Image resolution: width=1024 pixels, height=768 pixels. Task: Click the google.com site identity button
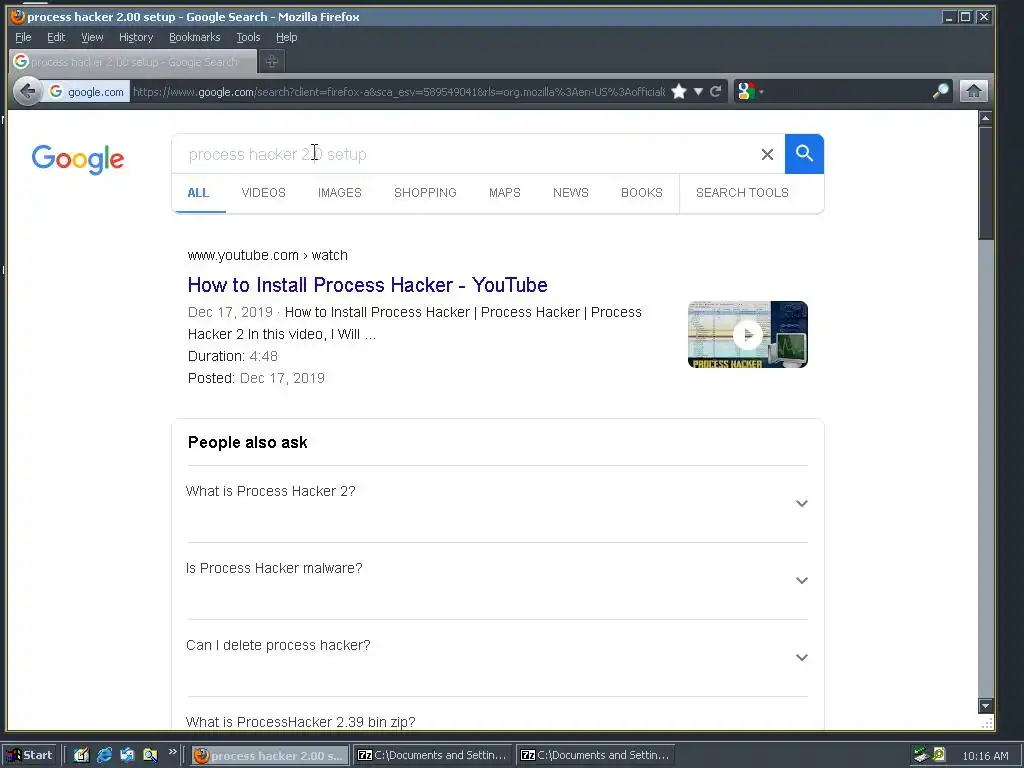88,92
